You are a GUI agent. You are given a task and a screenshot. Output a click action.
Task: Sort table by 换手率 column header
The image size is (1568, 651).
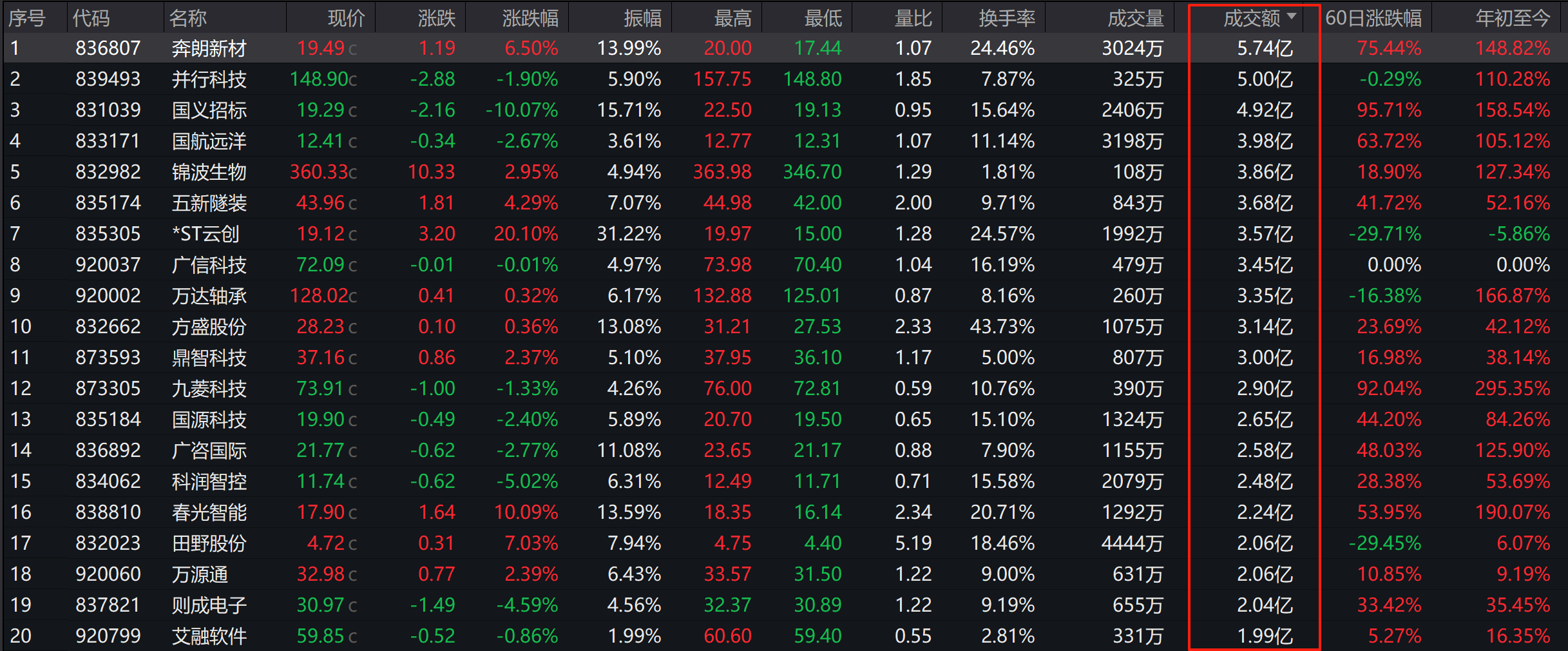point(1006,18)
